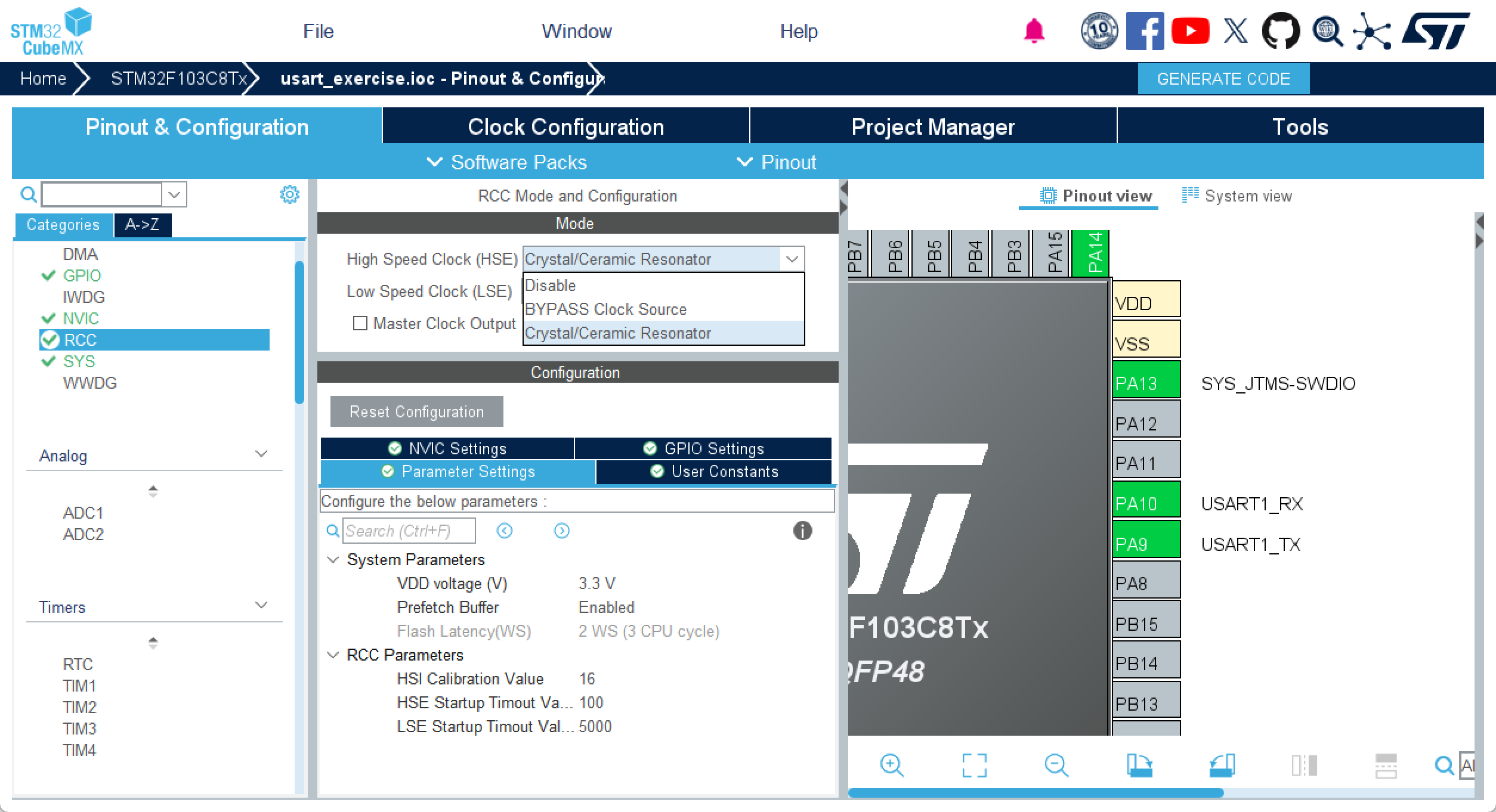Open the GitHub icon link
The height and width of the screenshot is (812, 1496).
tap(1281, 31)
